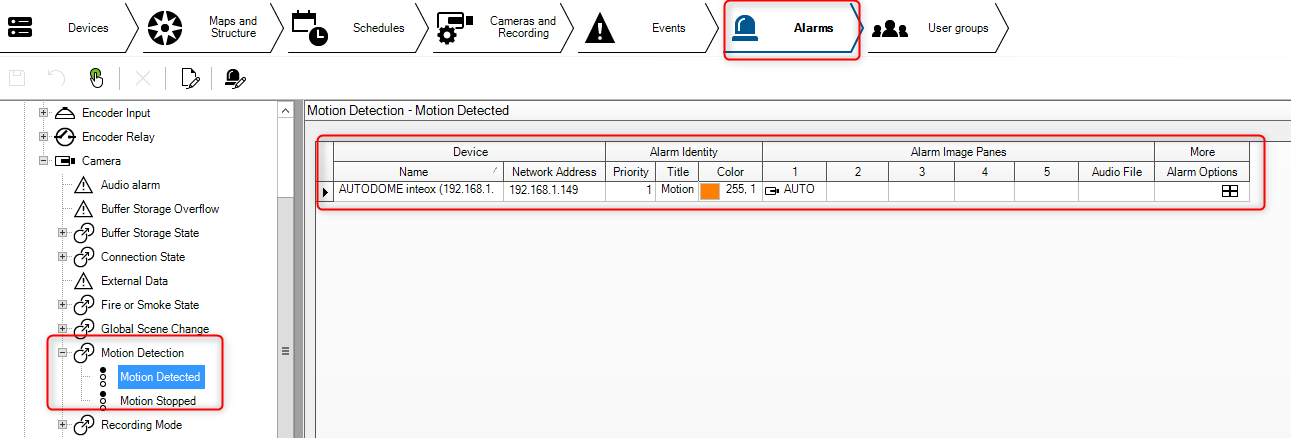Click the Network Address column header

tap(554, 172)
